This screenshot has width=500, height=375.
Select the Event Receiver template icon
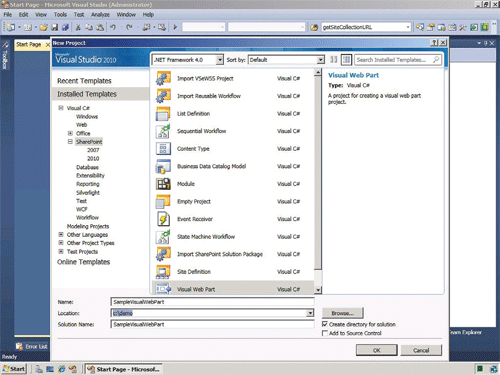(x=163, y=219)
